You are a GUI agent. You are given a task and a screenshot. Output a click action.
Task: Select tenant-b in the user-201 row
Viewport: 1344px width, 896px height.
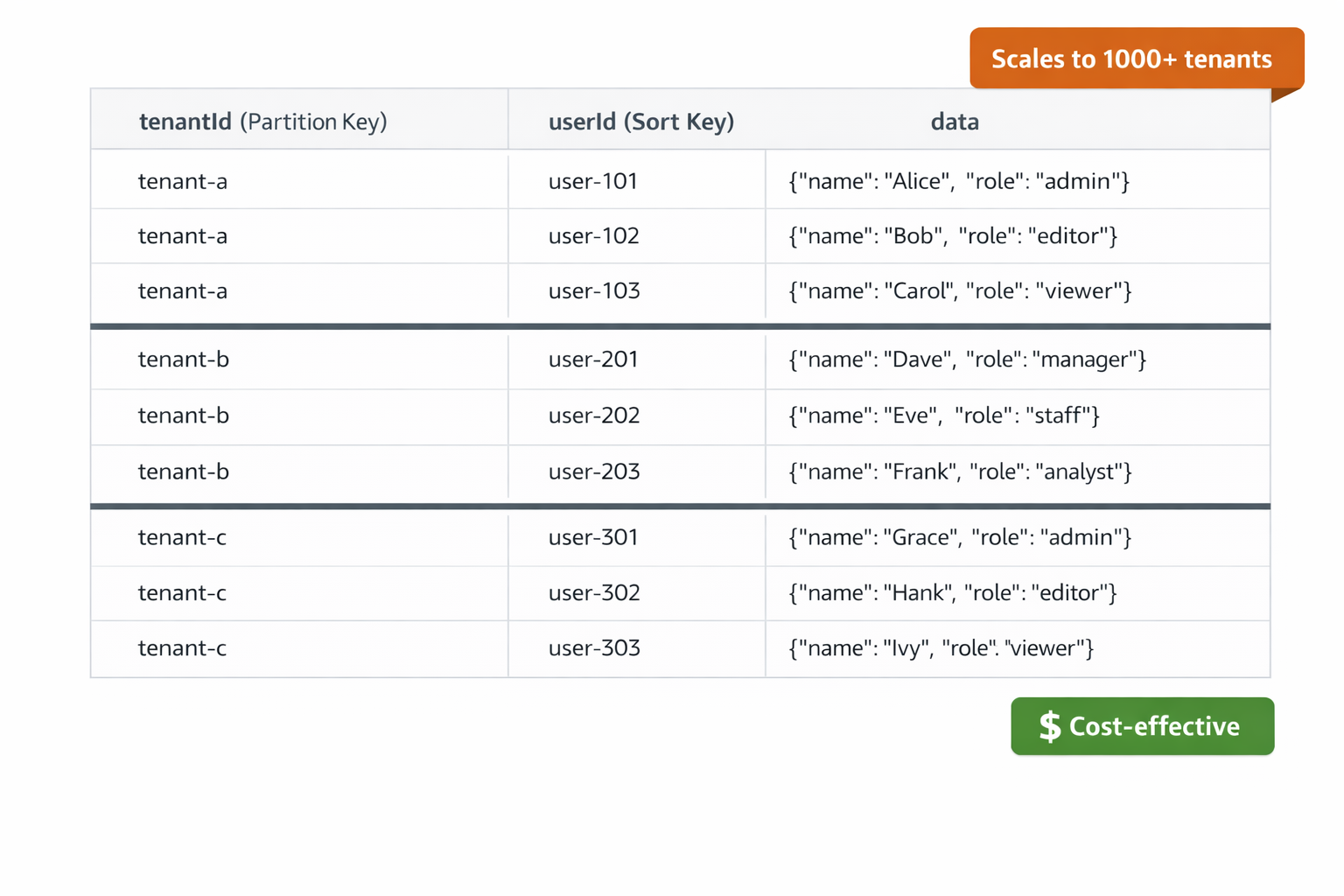tap(184, 360)
